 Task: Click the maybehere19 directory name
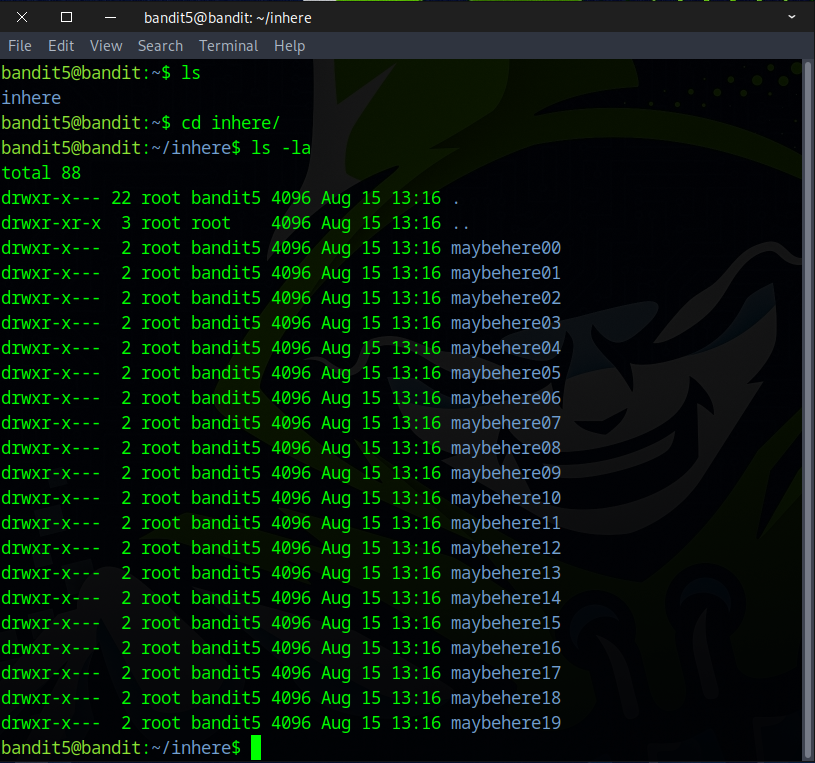tap(505, 723)
